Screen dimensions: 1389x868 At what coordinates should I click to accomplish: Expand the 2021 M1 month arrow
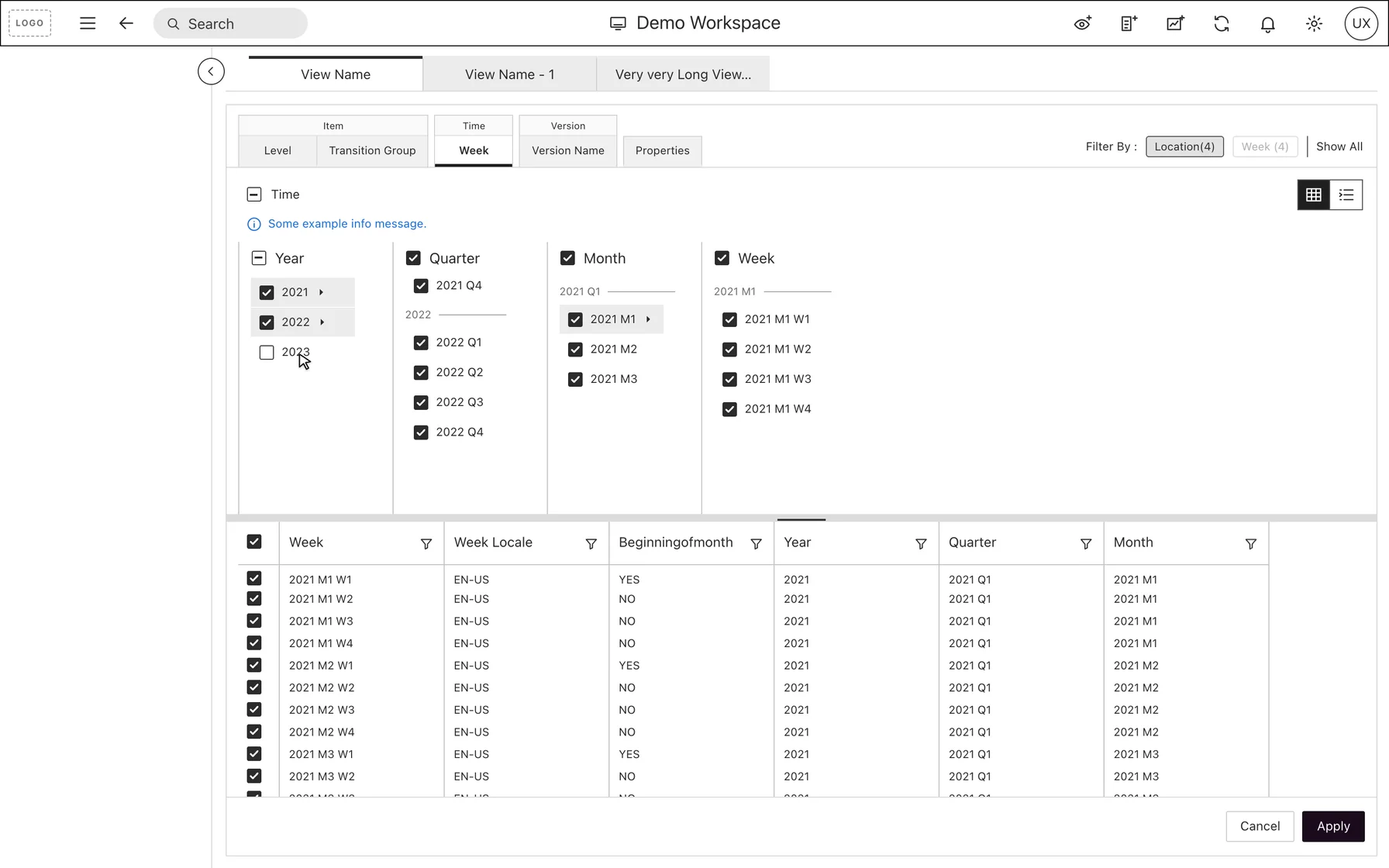[648, 319]
